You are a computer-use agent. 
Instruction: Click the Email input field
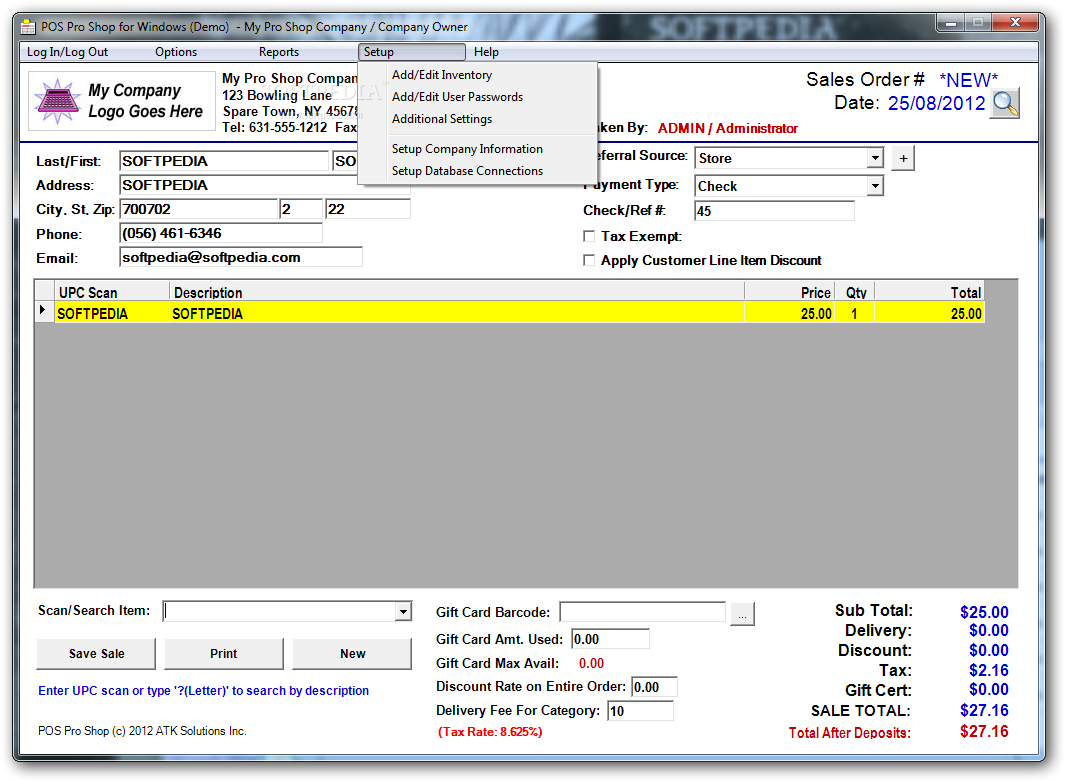point(241,257)
